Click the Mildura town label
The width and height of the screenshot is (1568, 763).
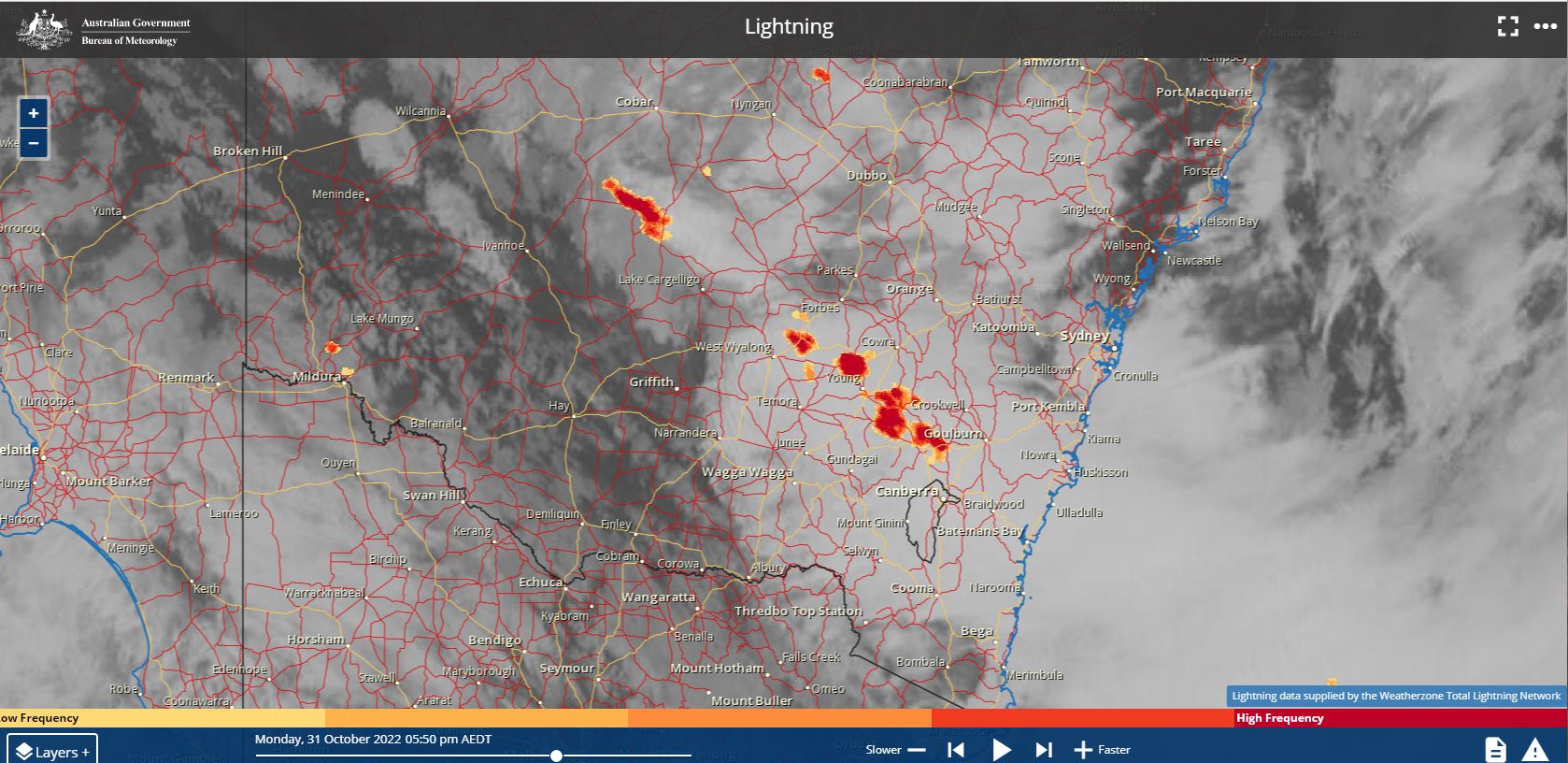coord(317,376)
